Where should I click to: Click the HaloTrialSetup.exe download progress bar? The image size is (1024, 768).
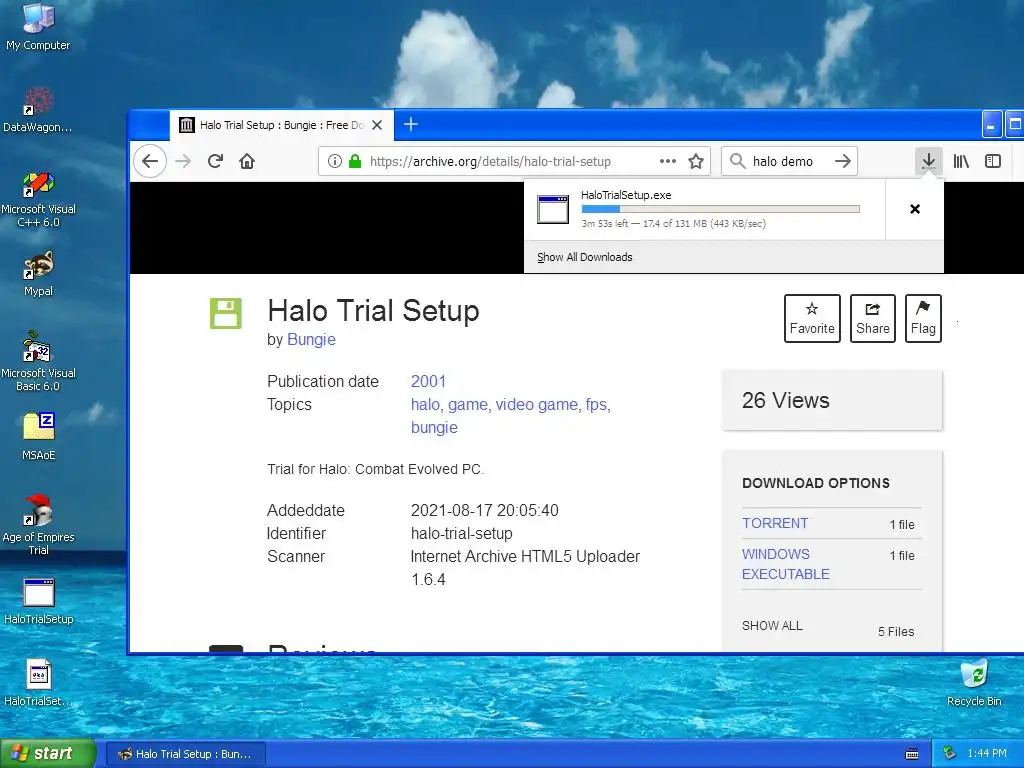[x=720, y=209]
